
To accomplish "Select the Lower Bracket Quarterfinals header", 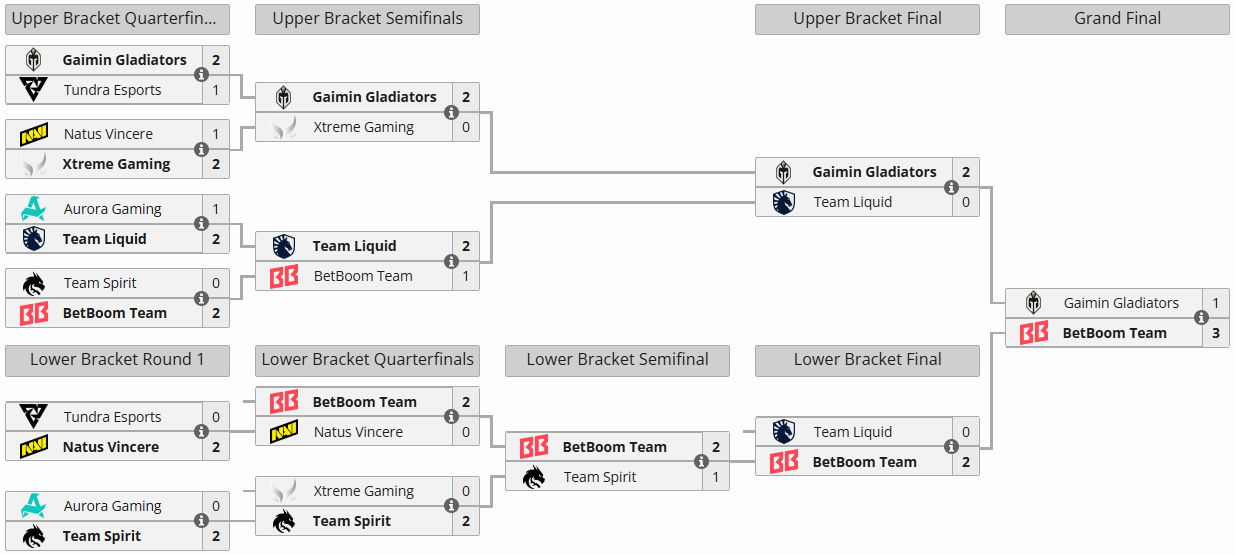I will point(367,360).
